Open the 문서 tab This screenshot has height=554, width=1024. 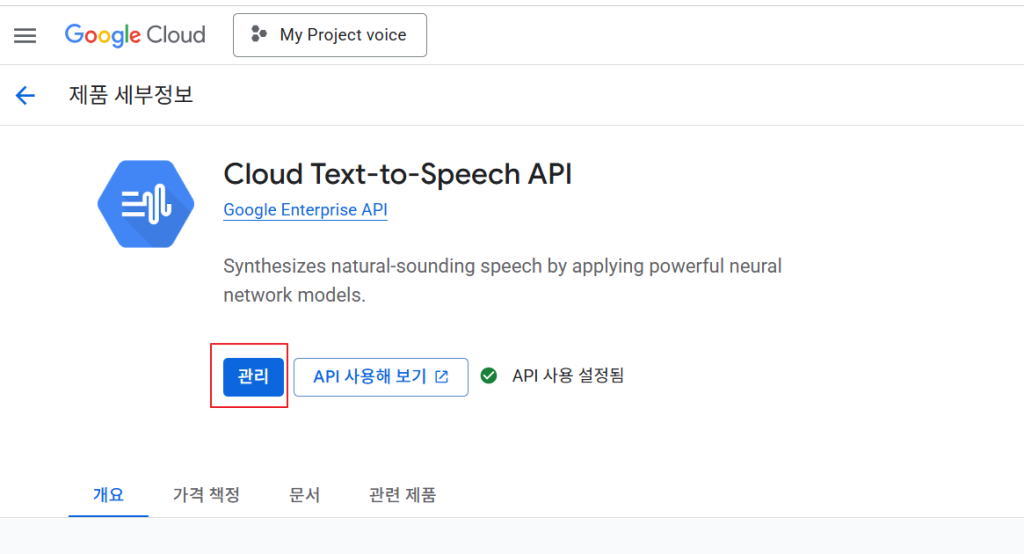coord(304,495)
